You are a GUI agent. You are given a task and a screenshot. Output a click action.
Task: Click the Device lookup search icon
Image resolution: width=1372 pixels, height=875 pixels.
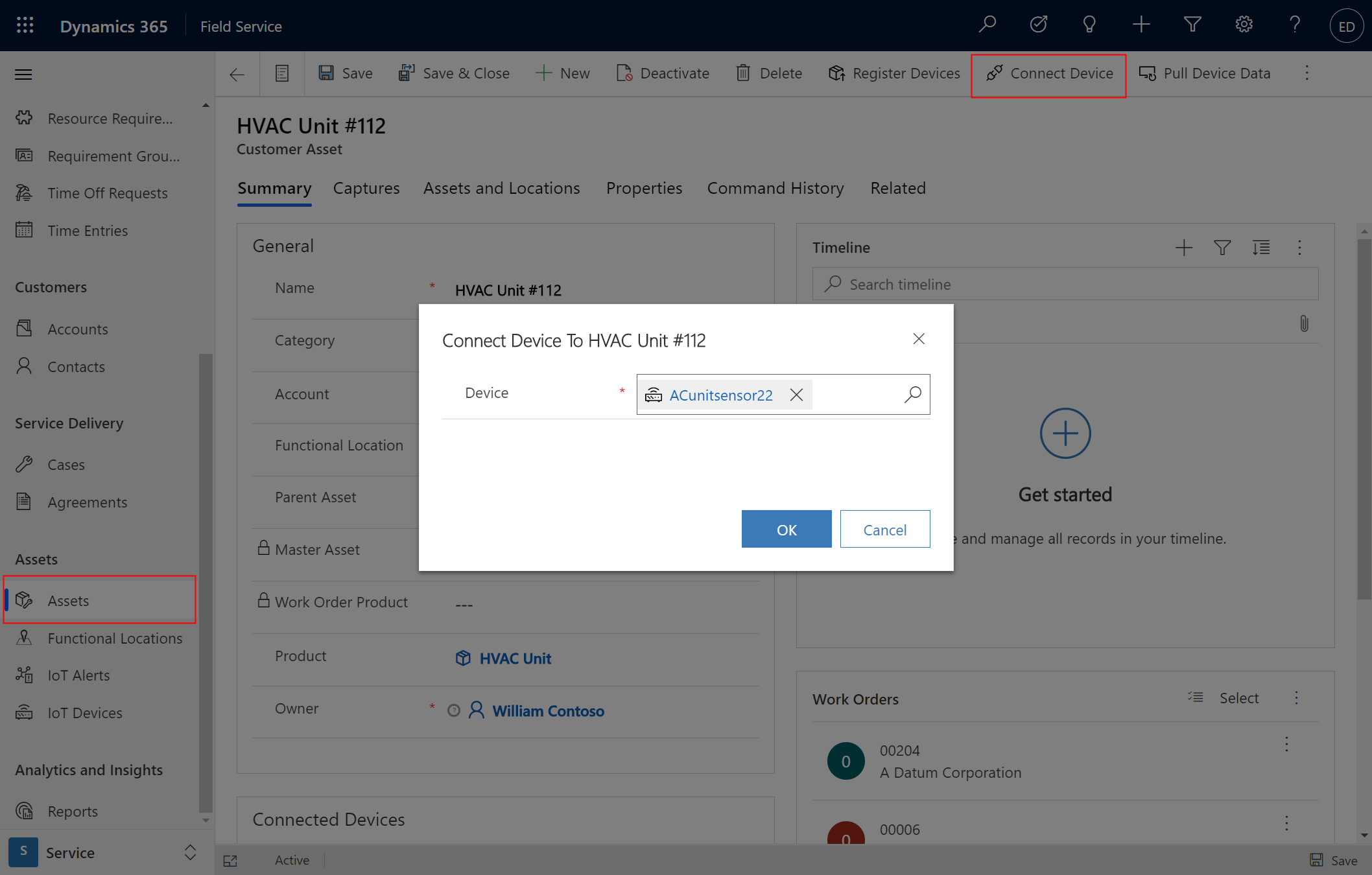913,394
